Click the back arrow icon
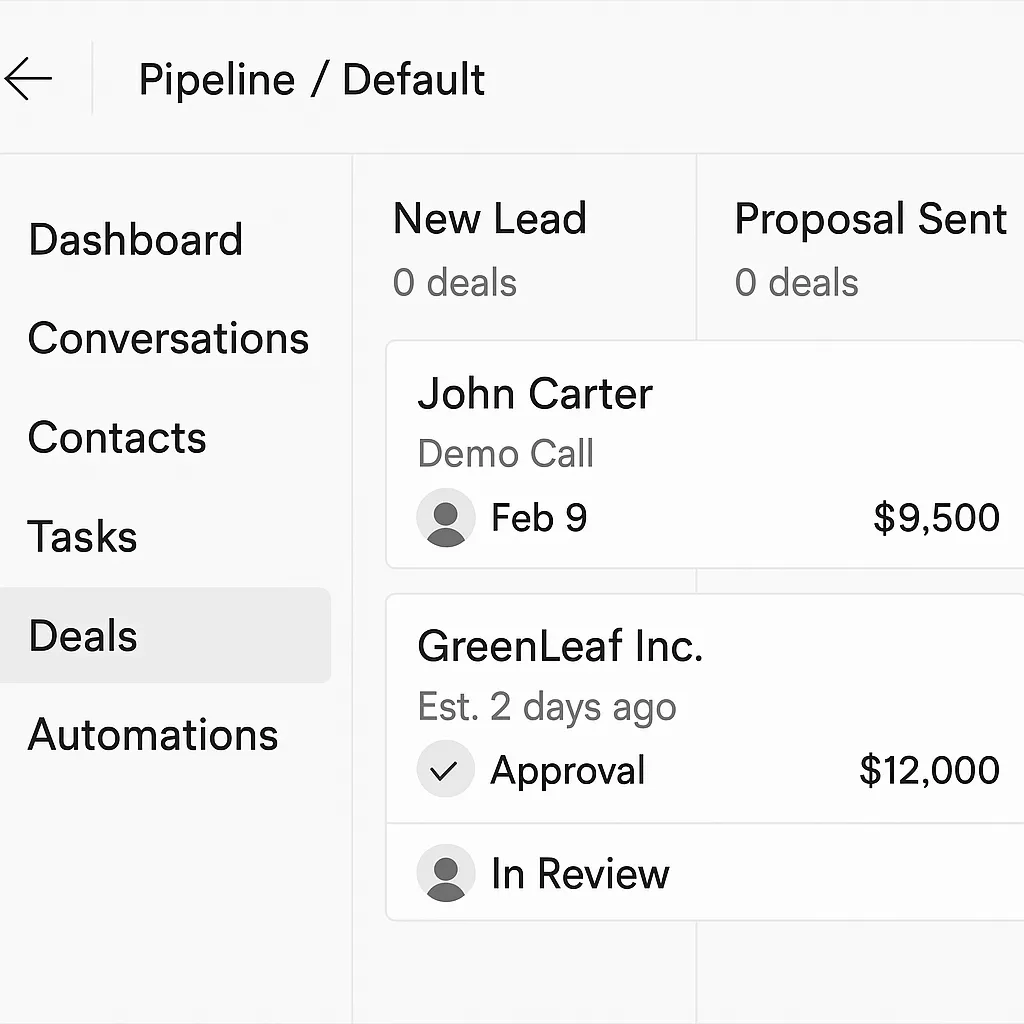This screenshot has height=1024, width=1024. [28, 78]
